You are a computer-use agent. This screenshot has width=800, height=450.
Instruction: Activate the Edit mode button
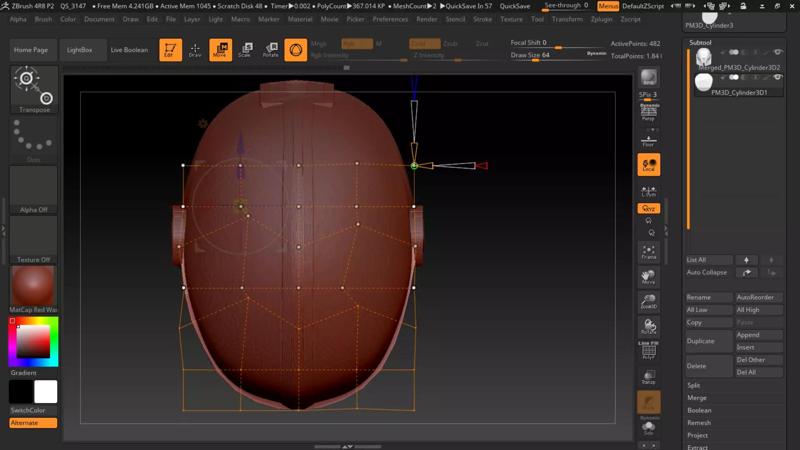pyautogui.click(x=171, y=50)
